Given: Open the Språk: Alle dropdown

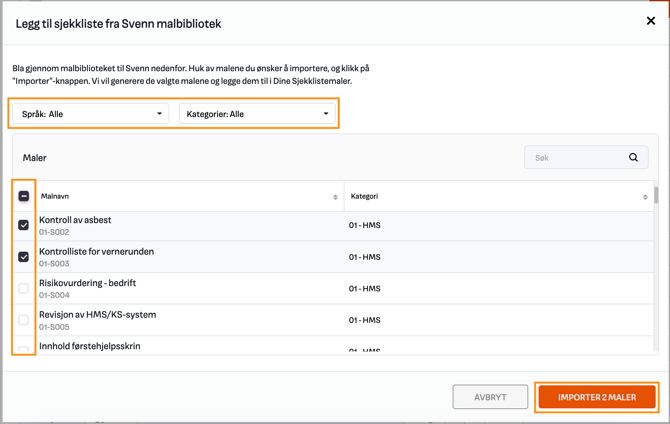Looking at the screenshot, I should click(91, 114).
